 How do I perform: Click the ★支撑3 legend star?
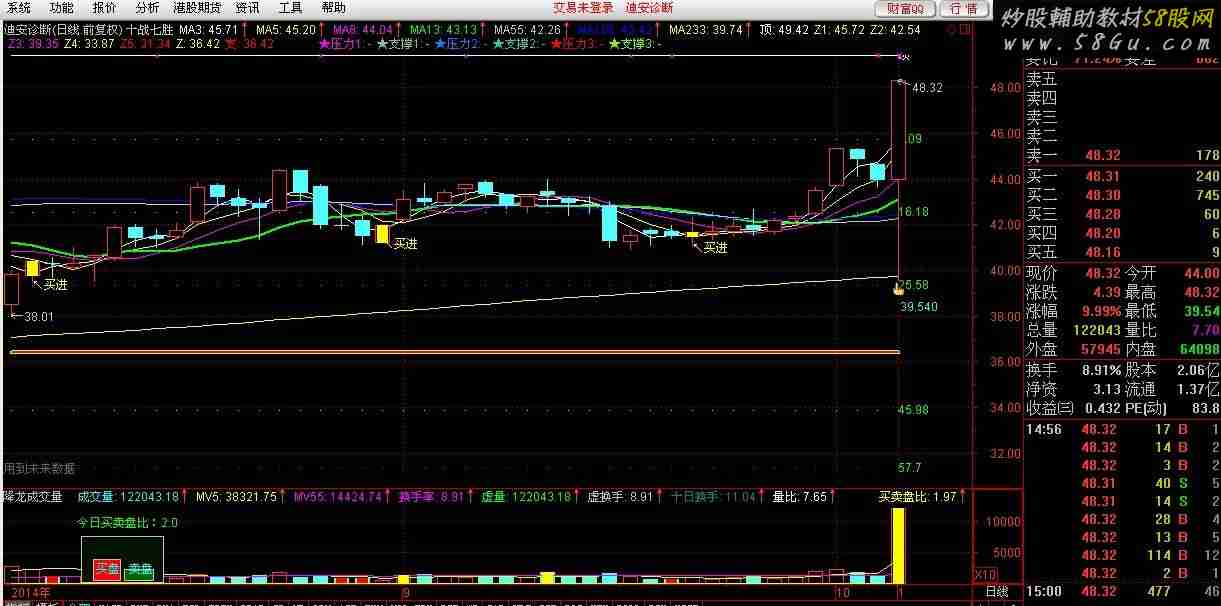pyautogui.click(x=613, y=44)
